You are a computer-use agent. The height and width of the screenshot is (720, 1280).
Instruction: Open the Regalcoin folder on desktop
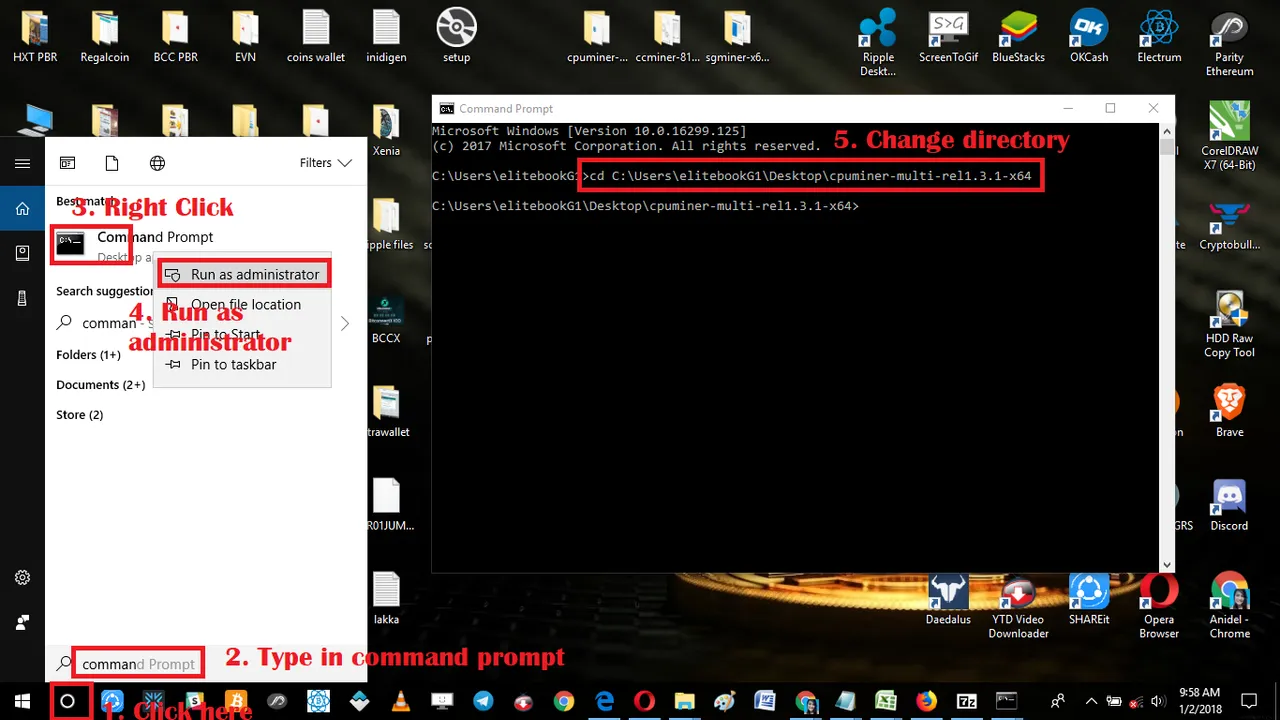pos(105,38)
